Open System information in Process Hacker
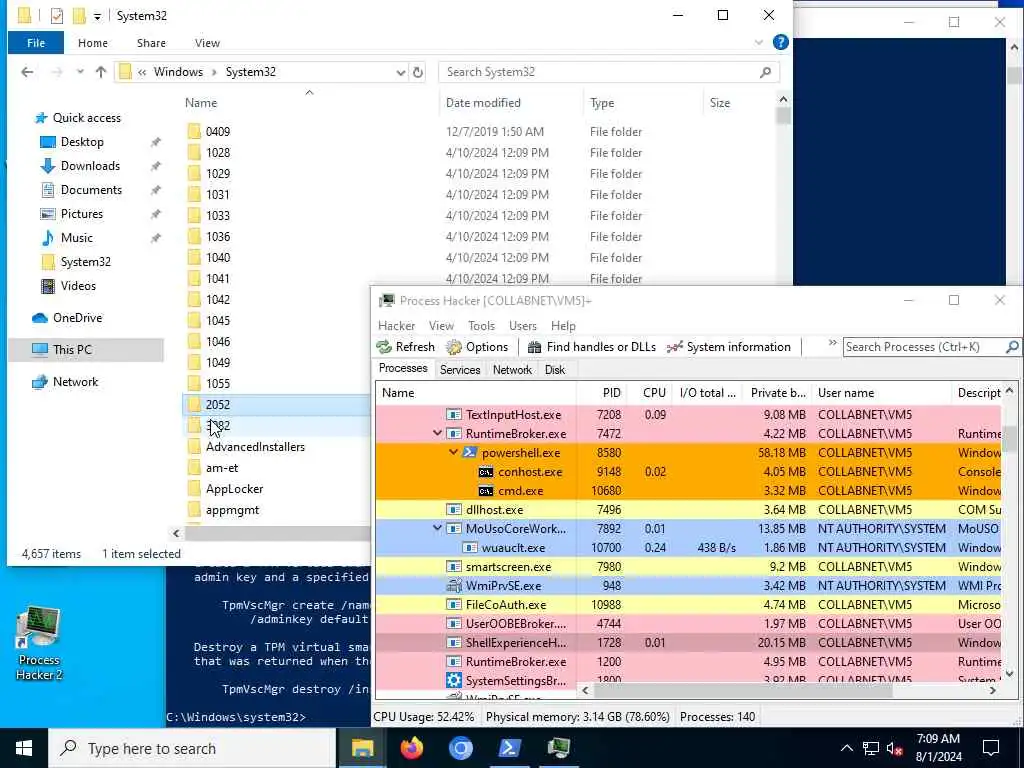 [x=729, y=347]
